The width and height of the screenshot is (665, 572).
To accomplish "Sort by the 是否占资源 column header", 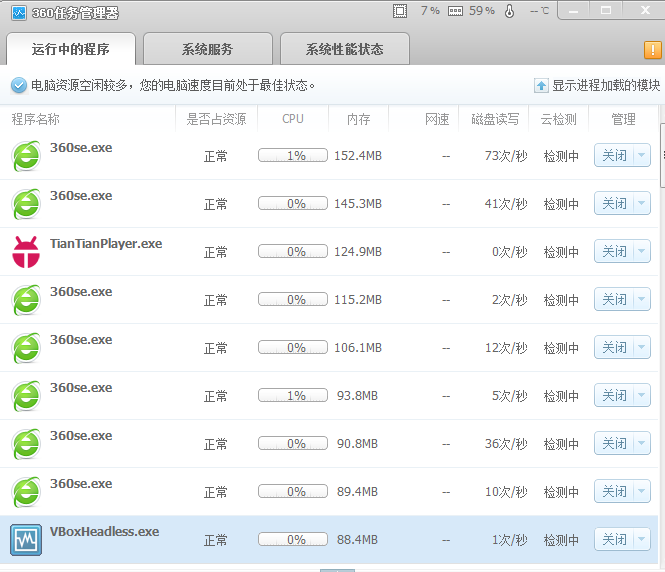I will point(216,119).
